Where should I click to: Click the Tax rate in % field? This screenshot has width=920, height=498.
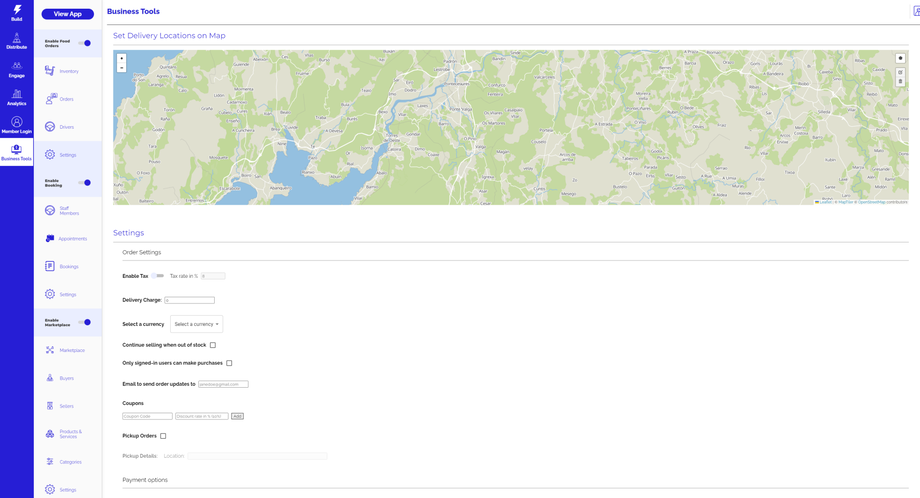pos(213,276)
